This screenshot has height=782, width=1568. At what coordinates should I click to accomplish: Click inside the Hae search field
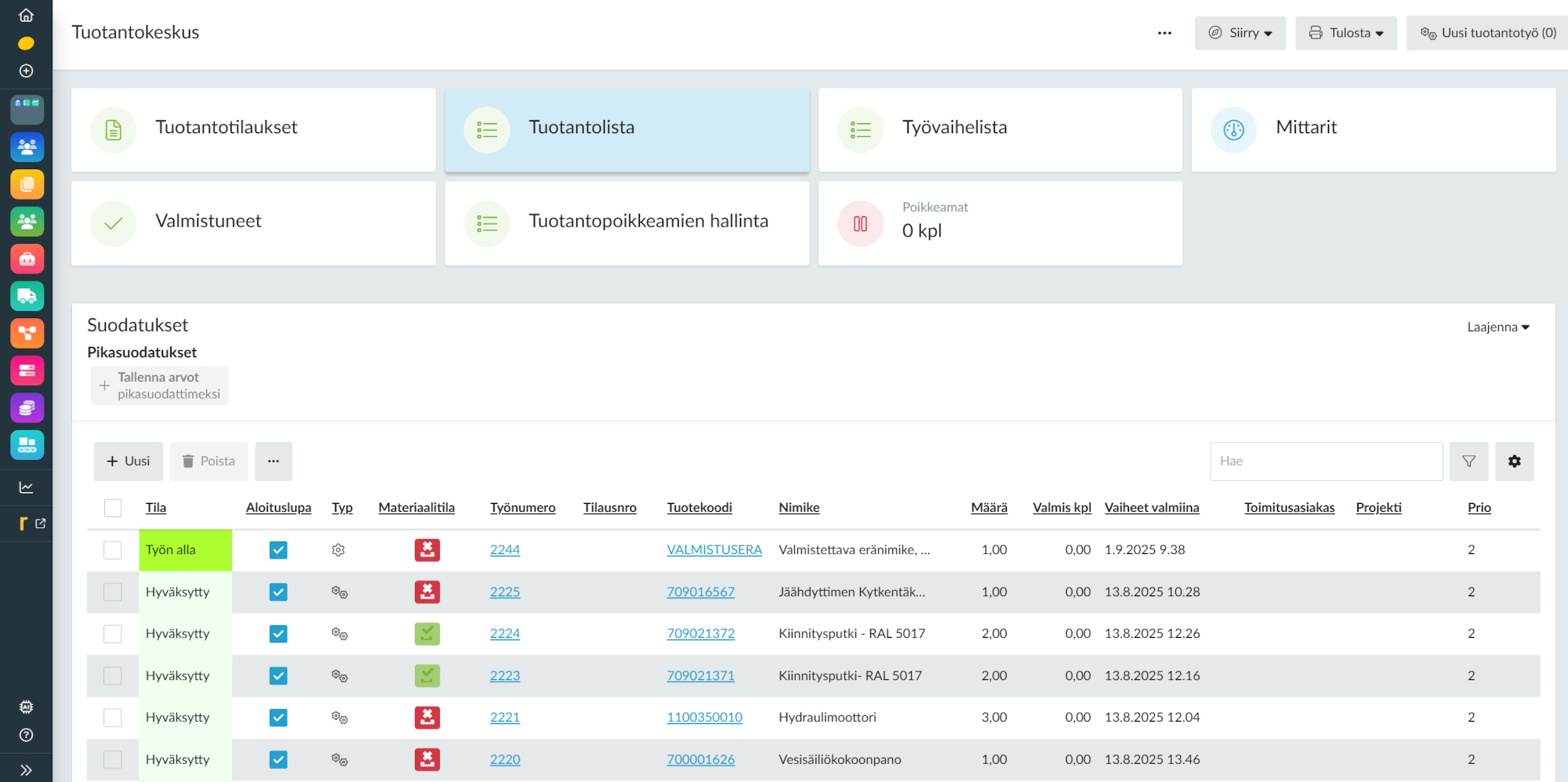click(x=1325, y=461)
